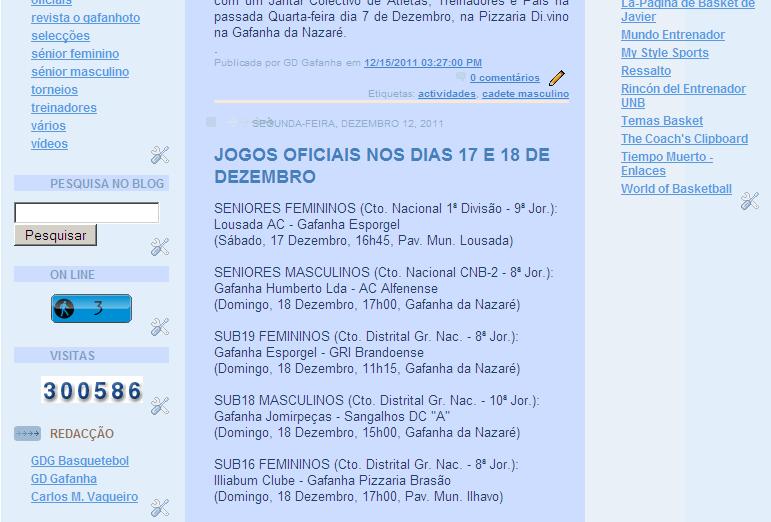Click the REDACÇÃO section heading
This screenshot has width=771, height=522.
point(82,434)
